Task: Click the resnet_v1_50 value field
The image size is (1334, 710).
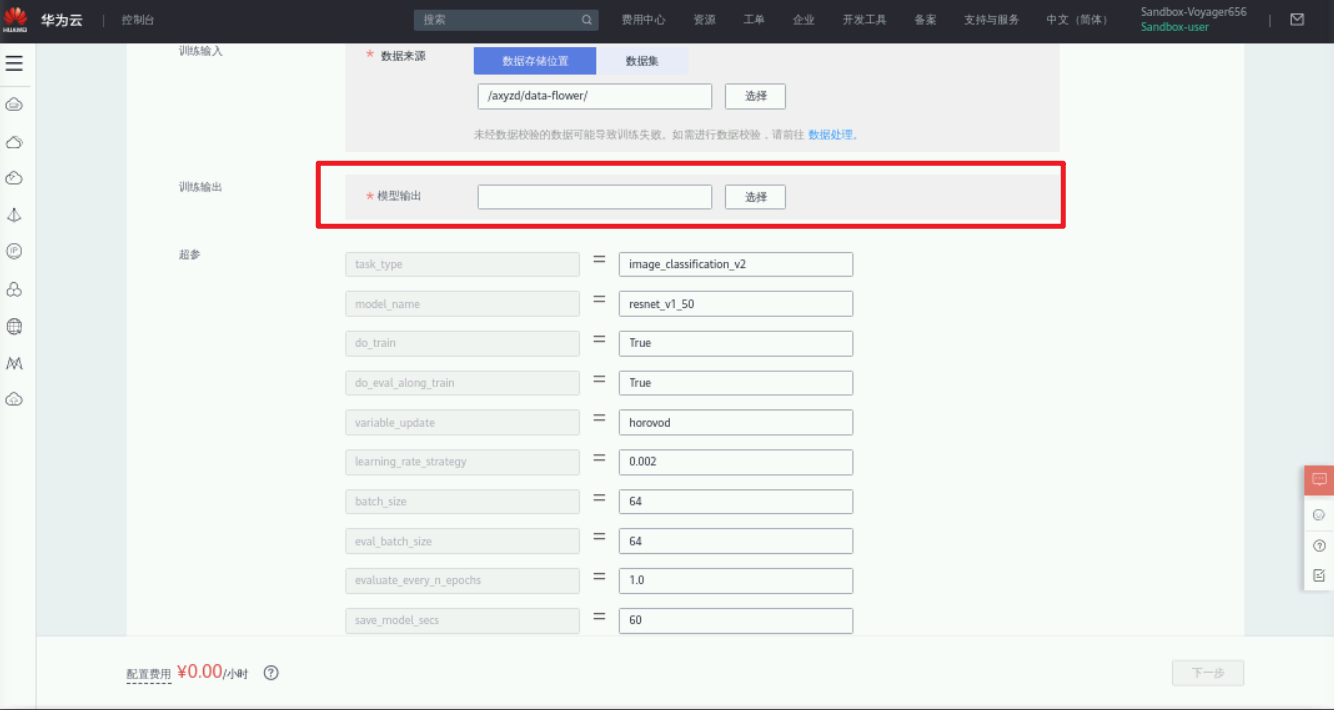Action: pyautogui.click(x=736, y=304)
